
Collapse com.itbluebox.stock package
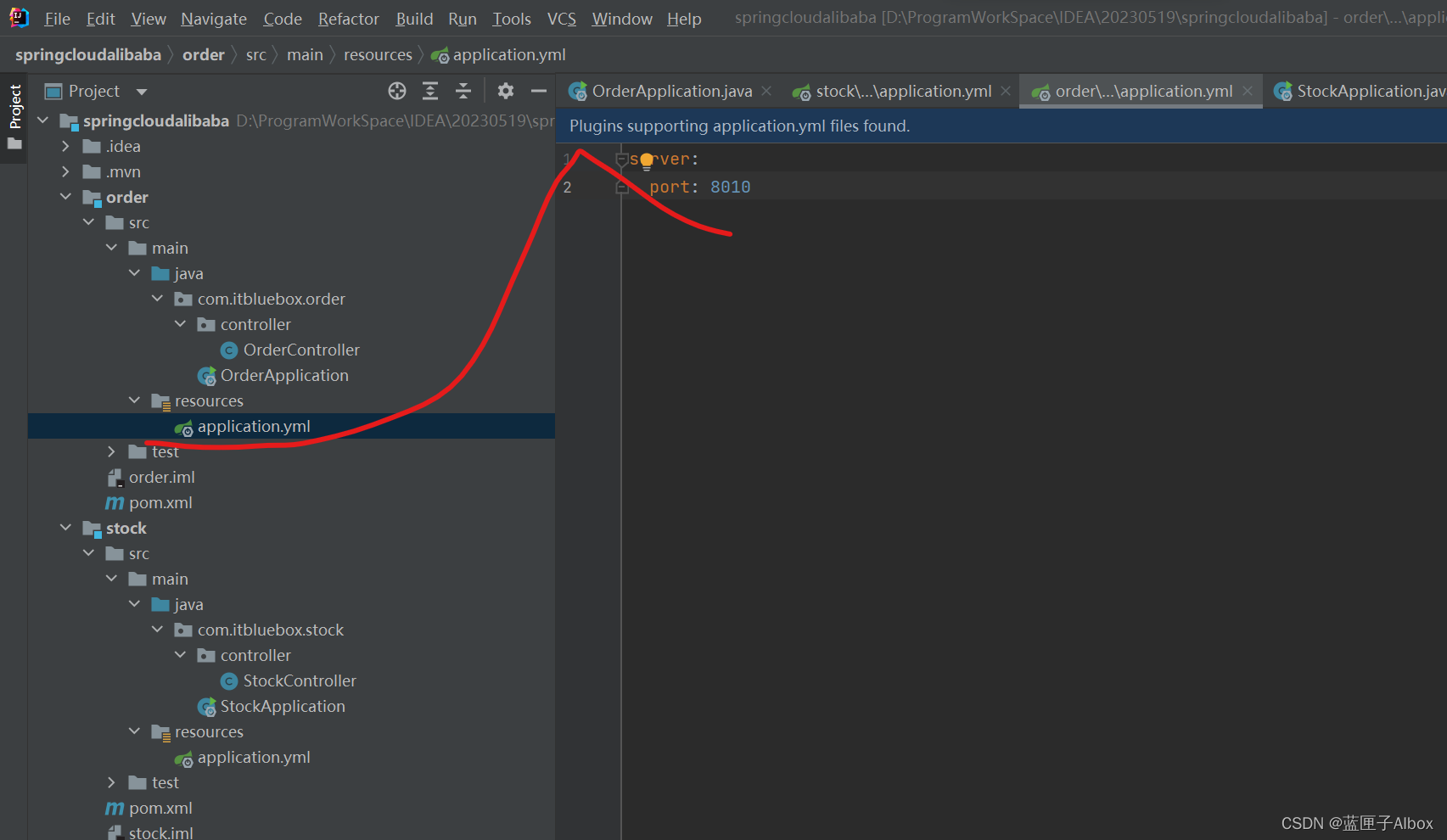coord(157,630)
